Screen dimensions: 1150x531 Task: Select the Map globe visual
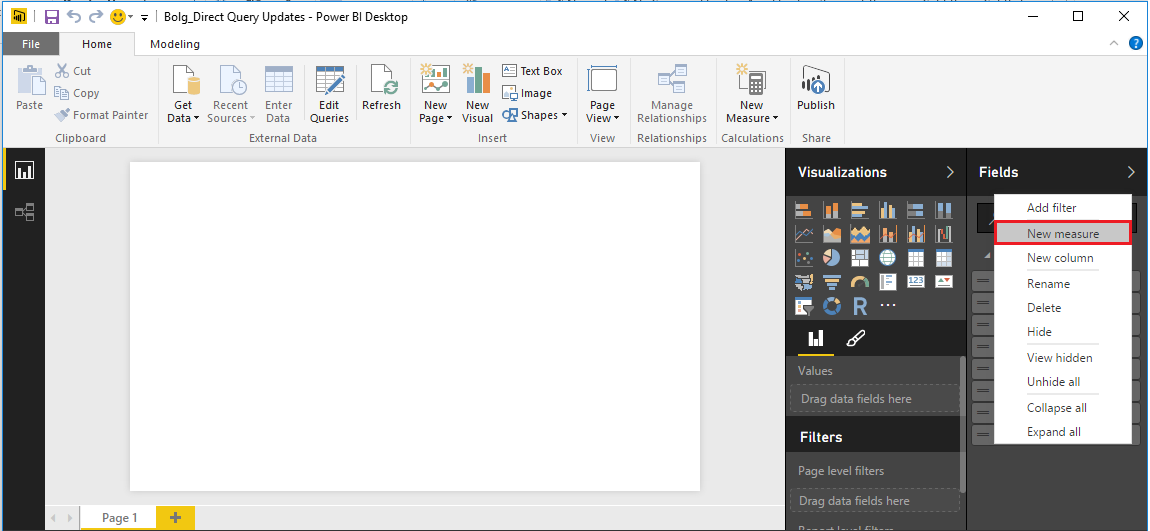(887, 257)
